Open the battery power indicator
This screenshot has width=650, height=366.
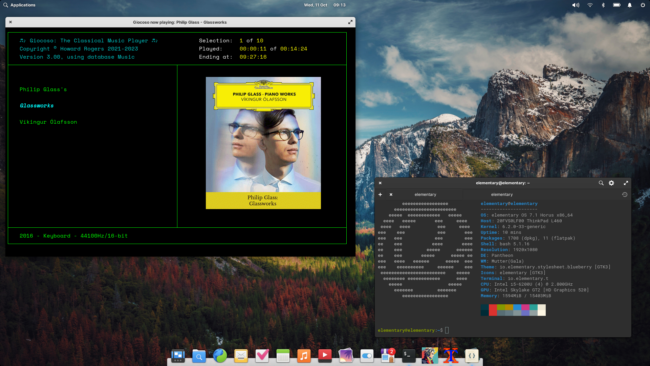pyautogui.click(x=617, y=5)
